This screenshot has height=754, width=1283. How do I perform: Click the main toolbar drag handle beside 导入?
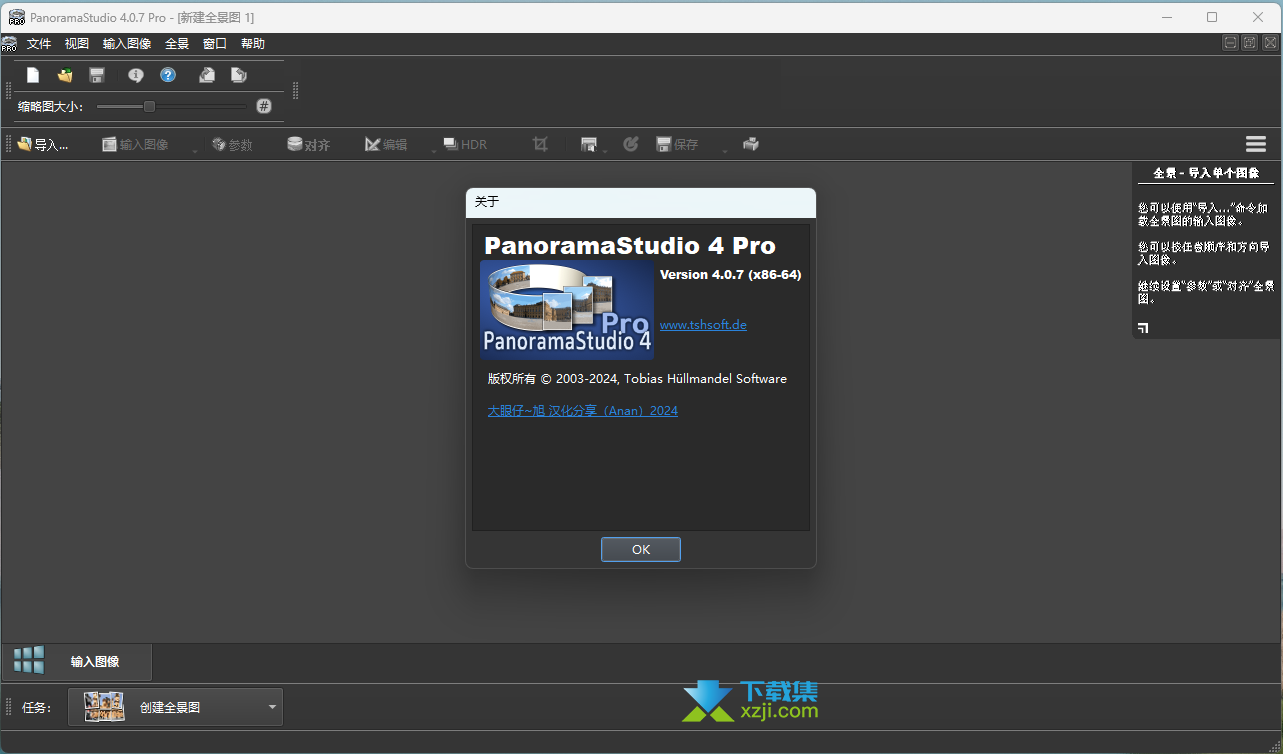coord(9,144)
